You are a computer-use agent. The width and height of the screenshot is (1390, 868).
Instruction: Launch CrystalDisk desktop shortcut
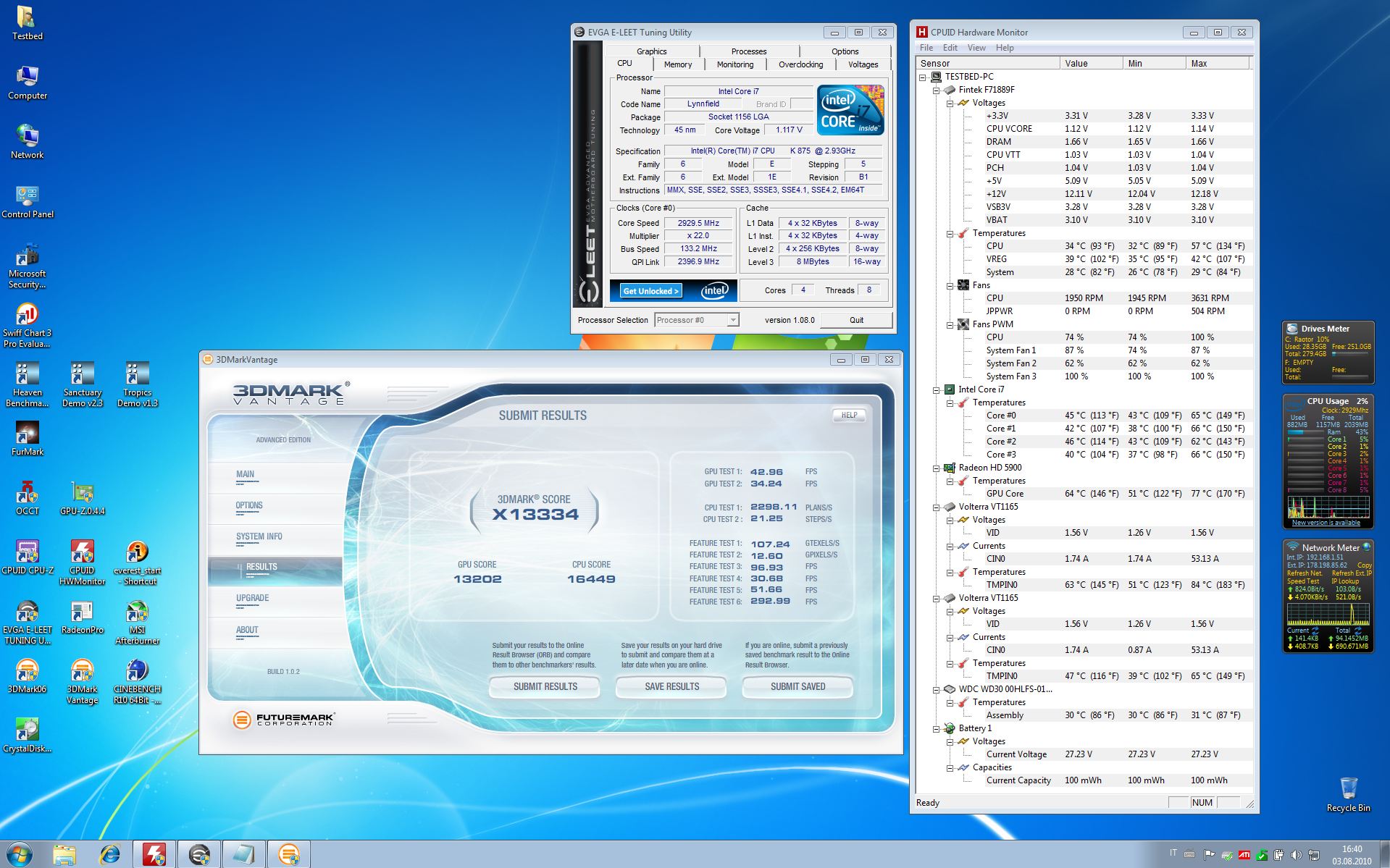pos(27,736)
